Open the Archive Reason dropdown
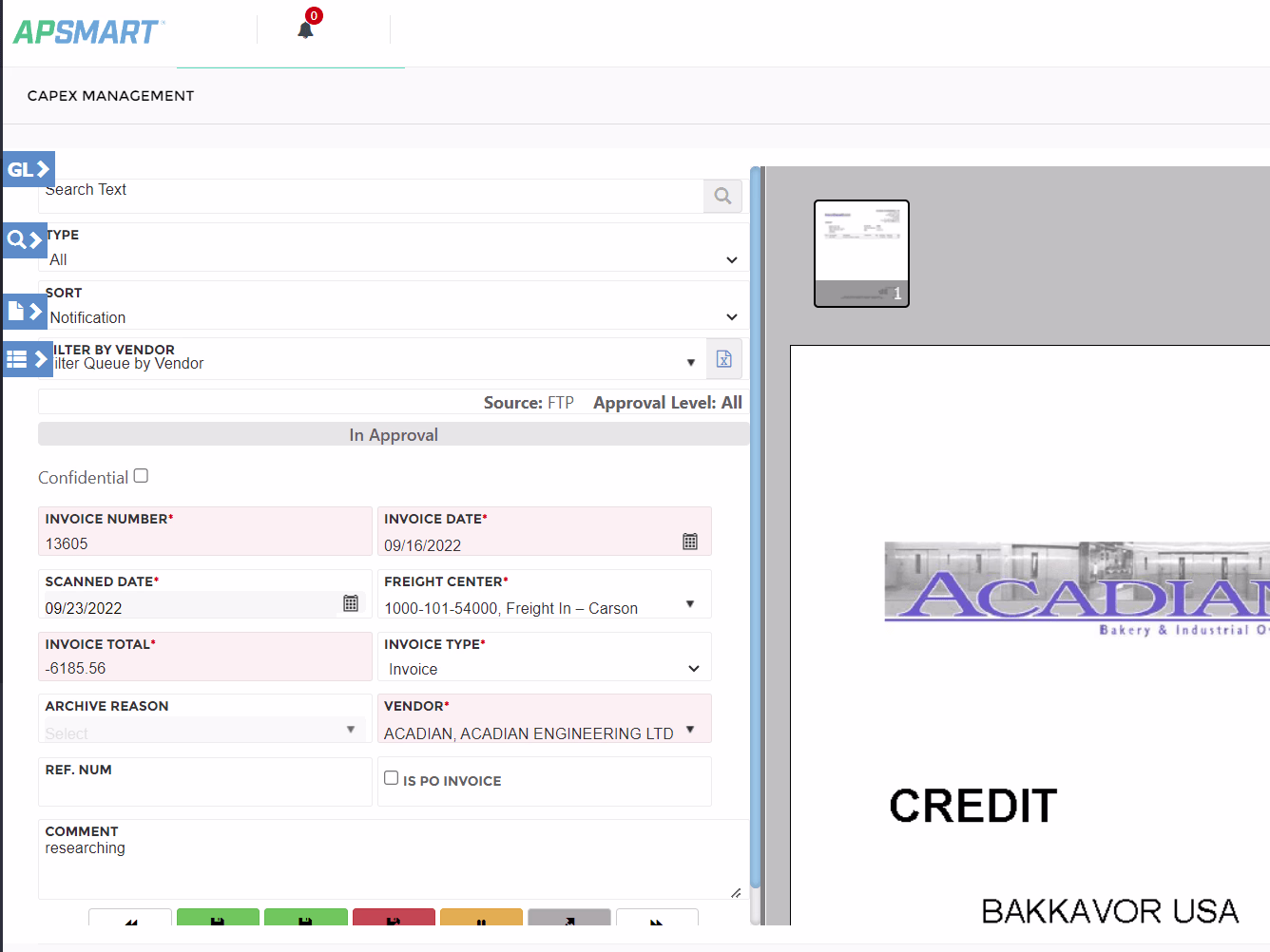 (x=351, y=728)
